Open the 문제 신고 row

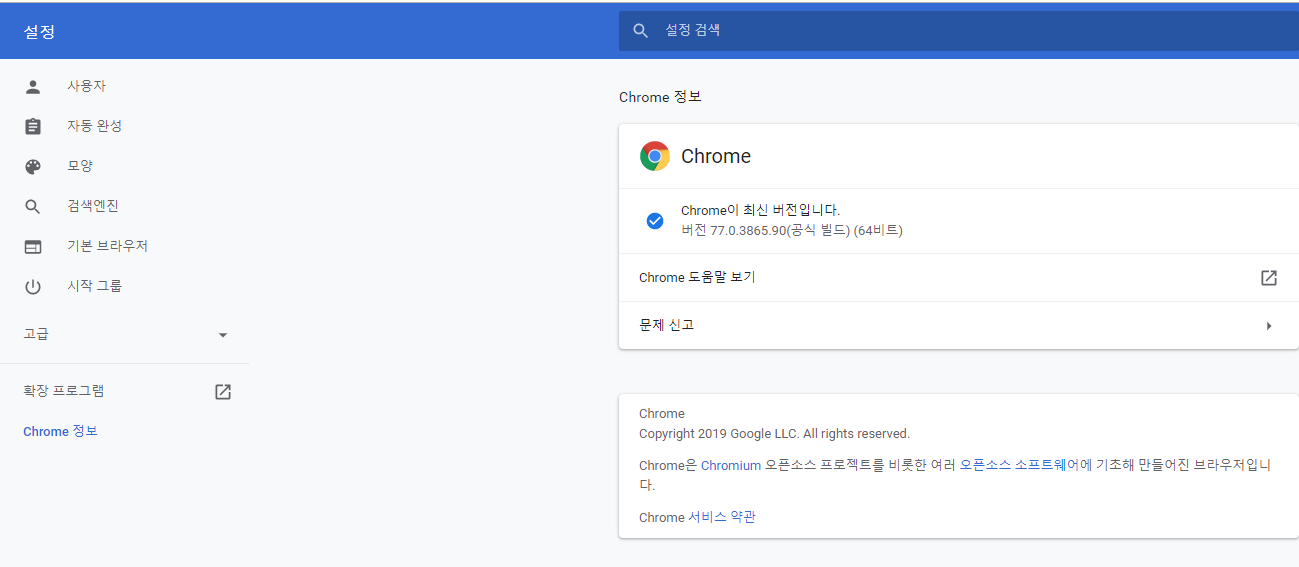(958, 326)
